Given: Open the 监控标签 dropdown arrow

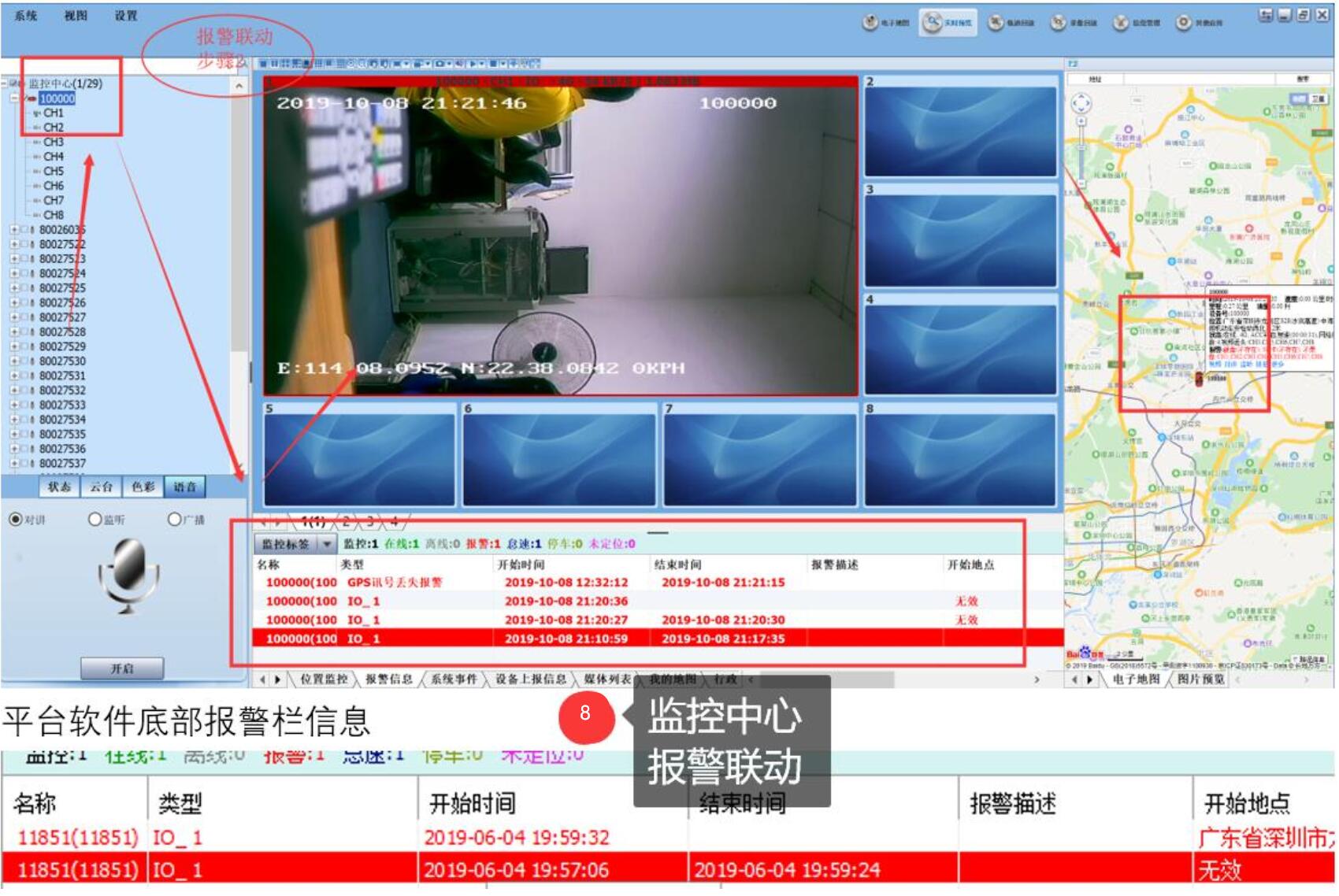Looking at the screenshot, I should [x=327, y=544].
